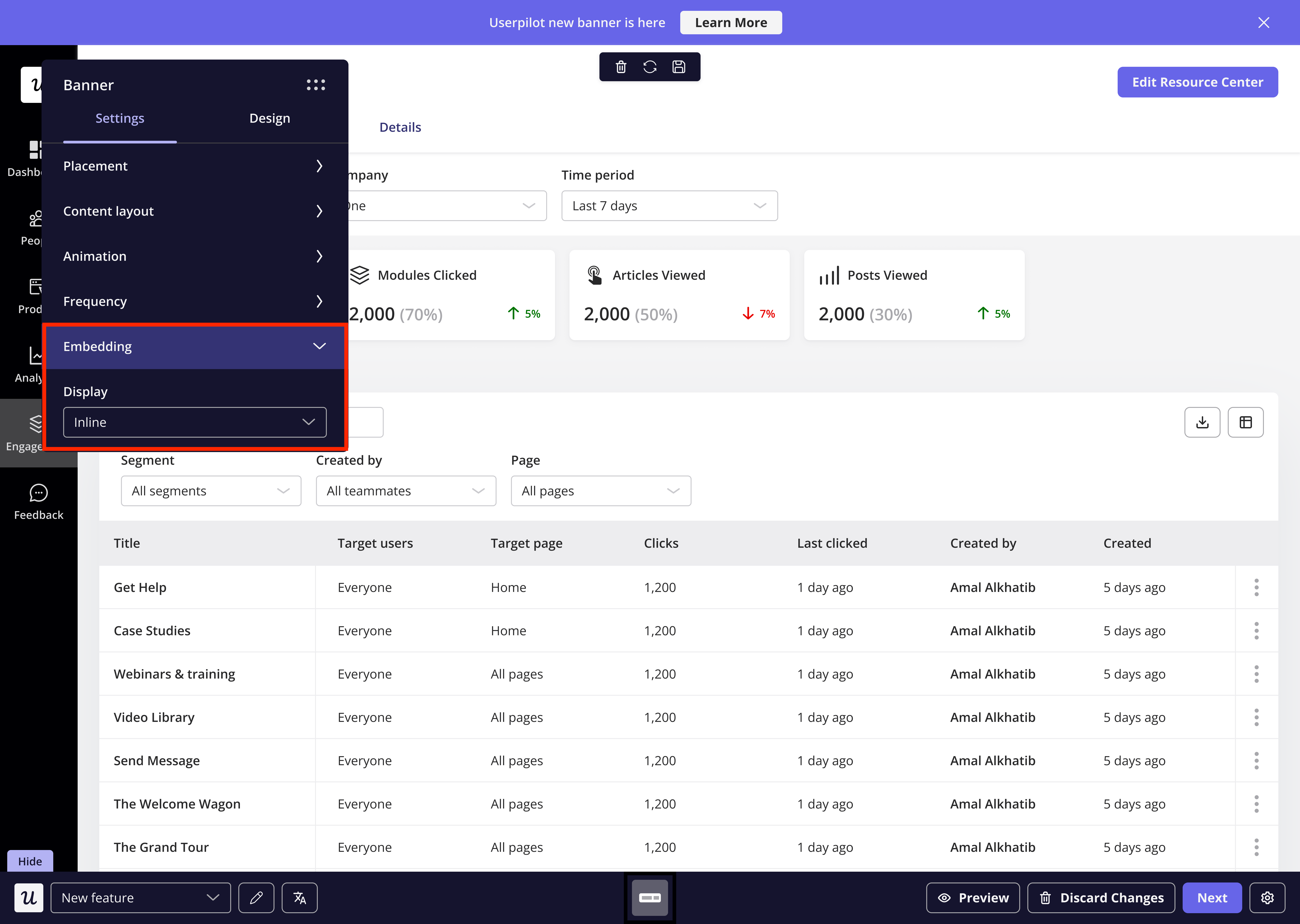Click Discard Changes button
This screenshot has height=924, width=1300.
point(1101,898)
